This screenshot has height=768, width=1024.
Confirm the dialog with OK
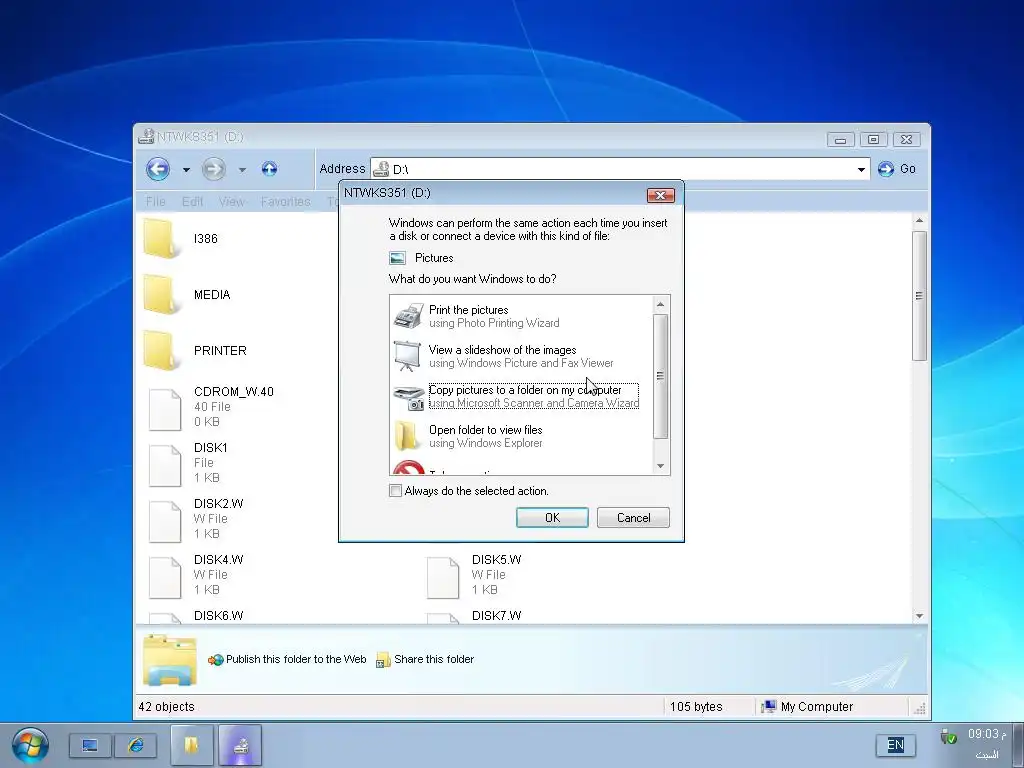click(x=552, y=517)
